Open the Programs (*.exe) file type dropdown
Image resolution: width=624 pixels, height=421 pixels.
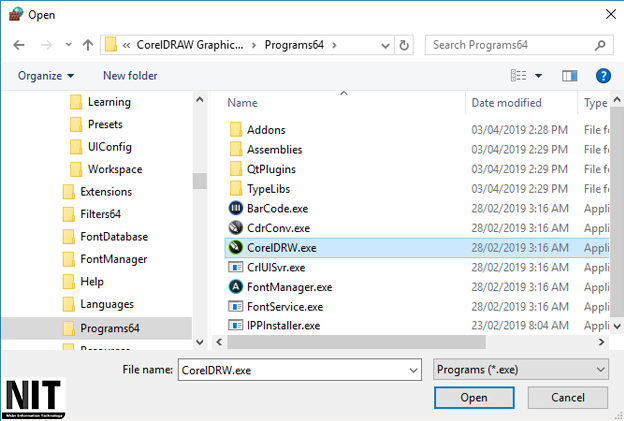point(521,370)
